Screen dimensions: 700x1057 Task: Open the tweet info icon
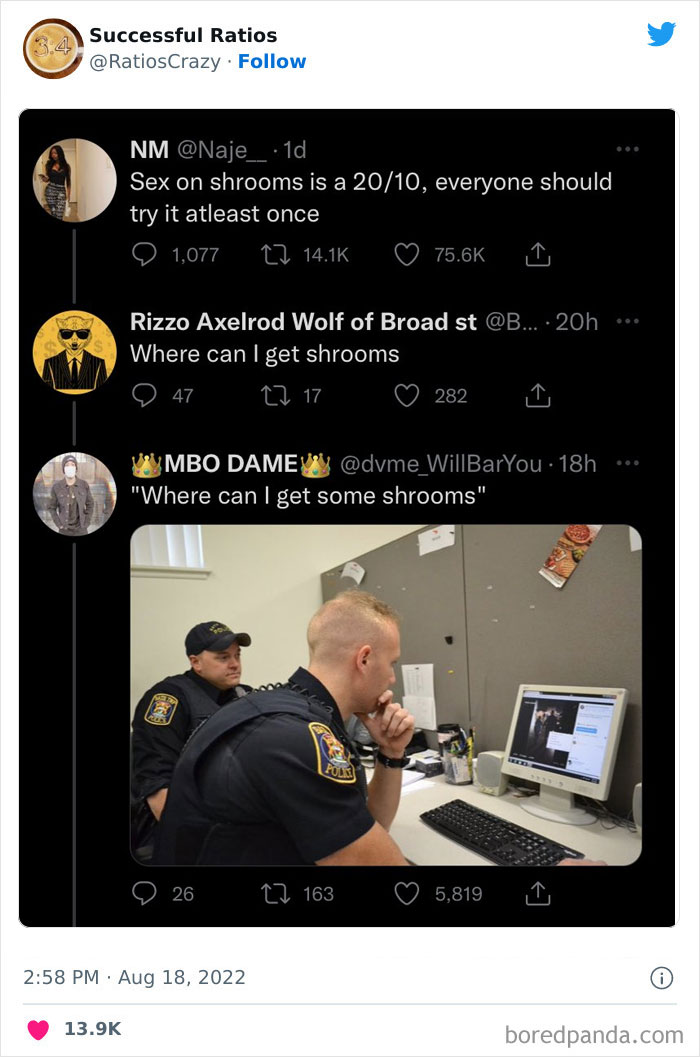(x=662, y=977)
